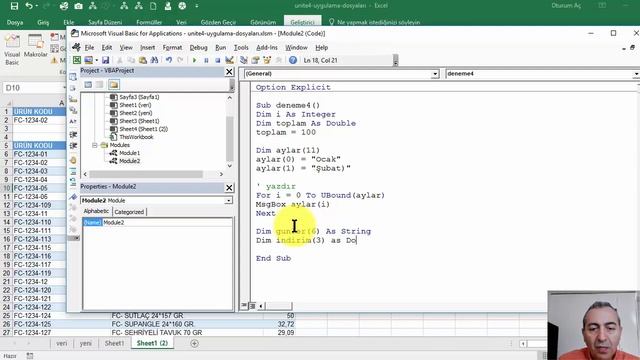Collapse the Modules folder in project tree
The image size is (640, 360).
pos(95,145)
